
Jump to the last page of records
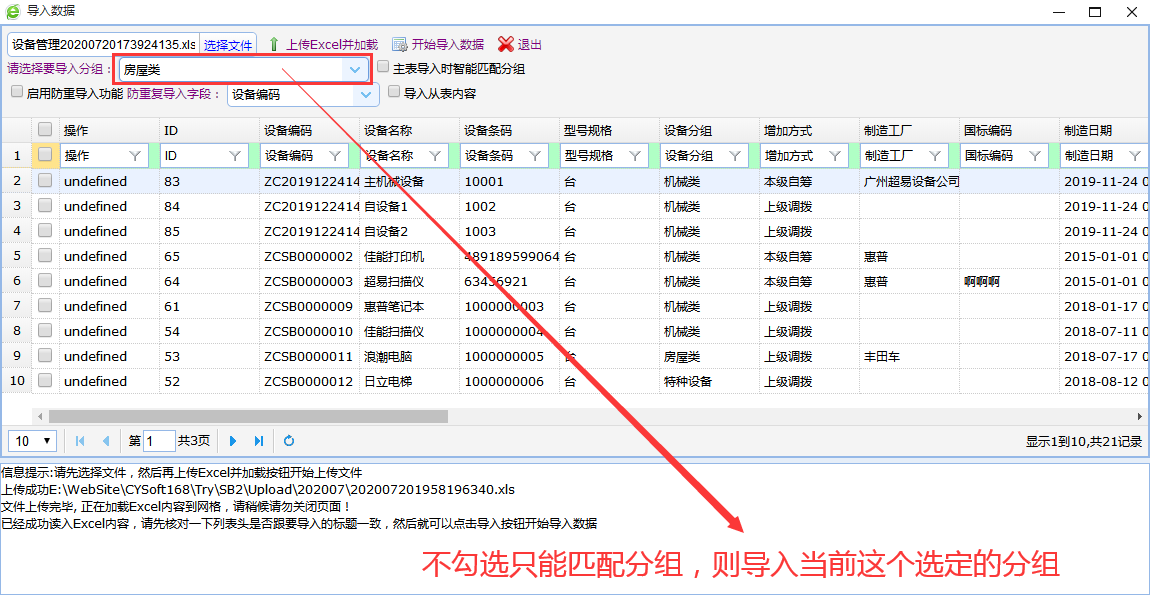coord(259,441)
